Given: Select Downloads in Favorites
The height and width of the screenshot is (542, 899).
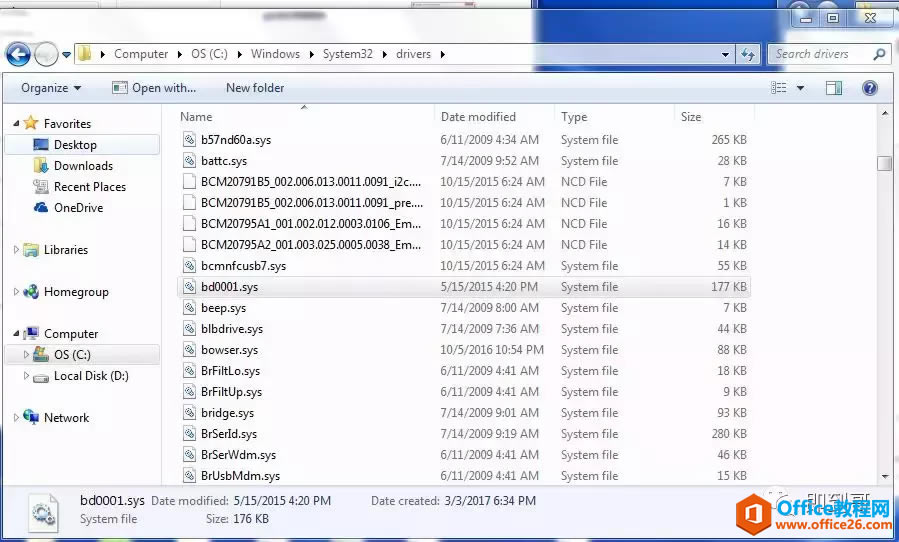Looking at the screenshot, I should [x=81, y=166].
